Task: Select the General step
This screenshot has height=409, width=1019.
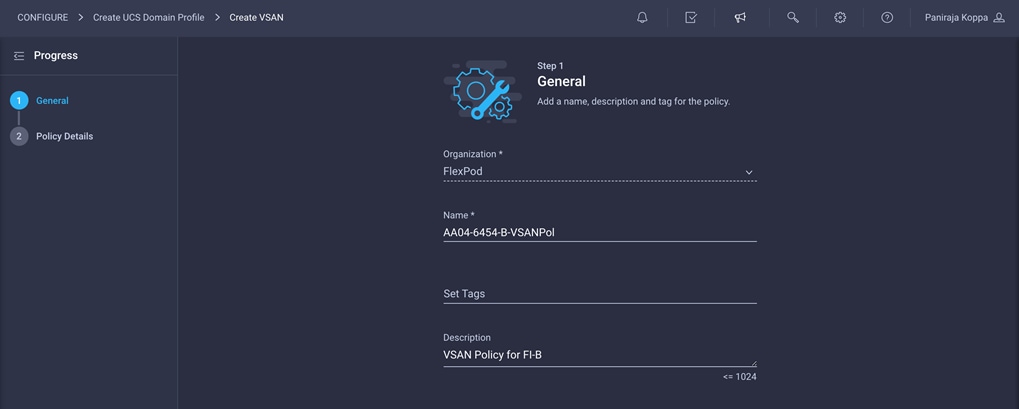Action: tap(53, 101)
